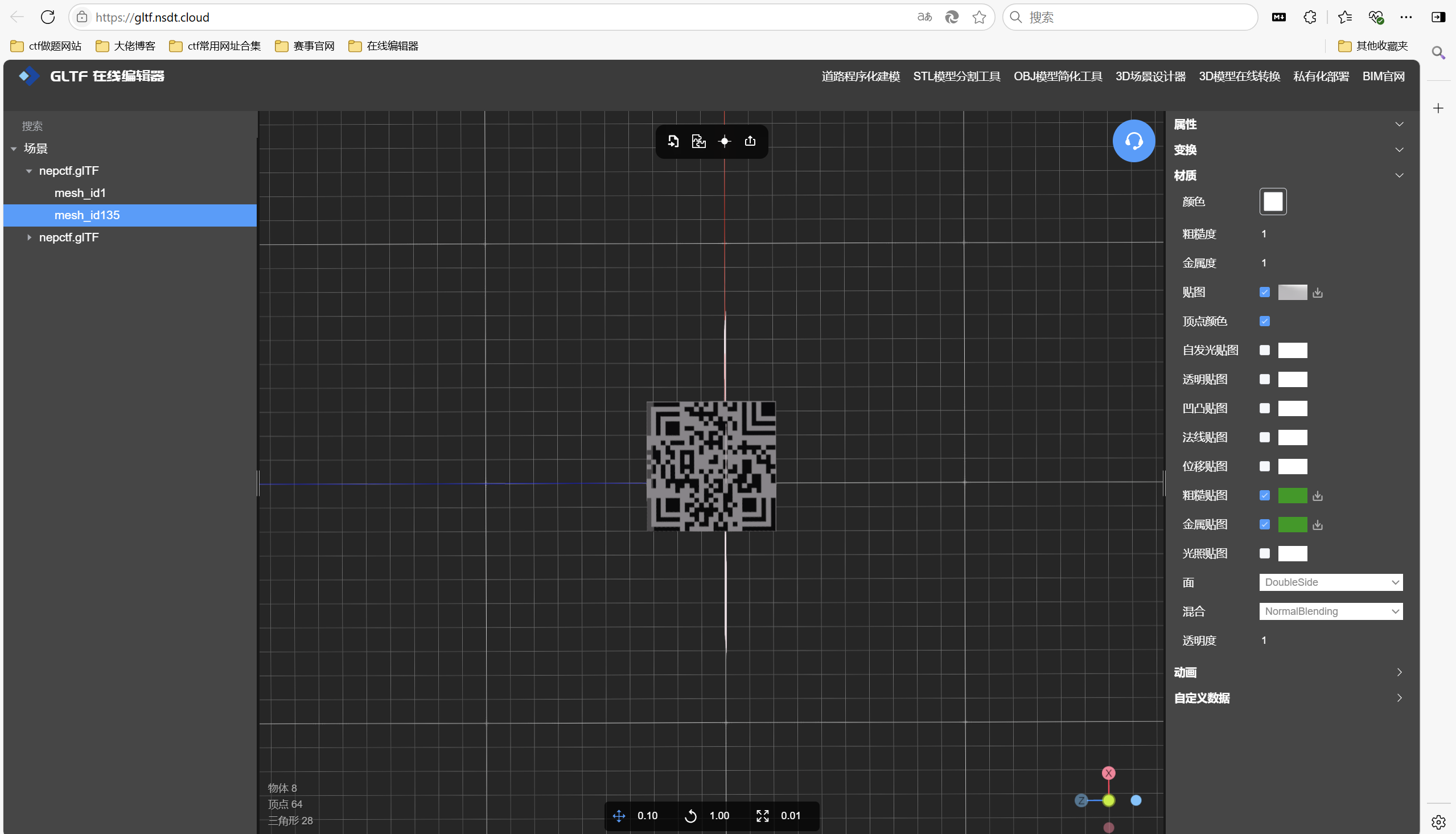Open the 混合 NormalBlending dropdown
The height and width of the screenshot is (834, 1456).
(x=1331, y=612)
